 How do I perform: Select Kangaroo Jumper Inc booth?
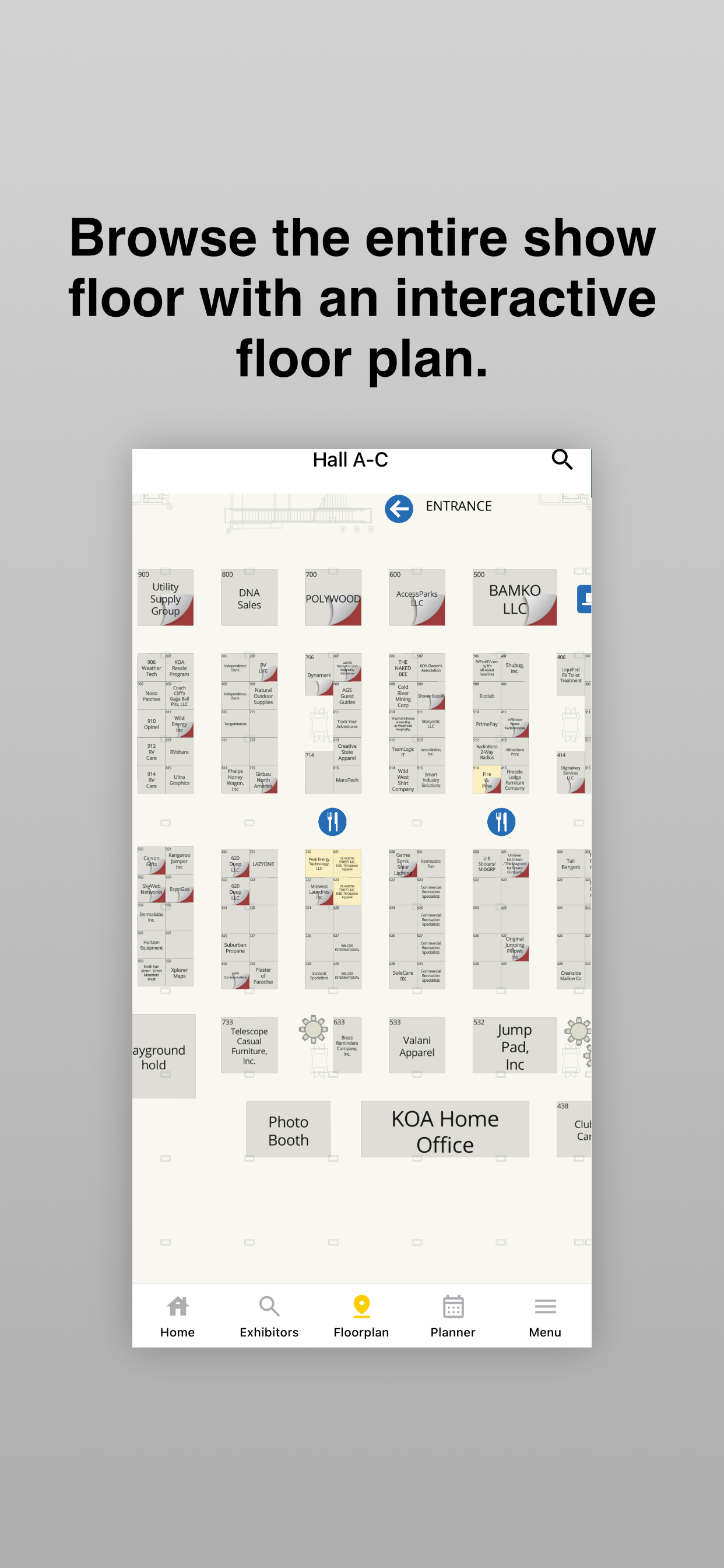pos(180,860)
